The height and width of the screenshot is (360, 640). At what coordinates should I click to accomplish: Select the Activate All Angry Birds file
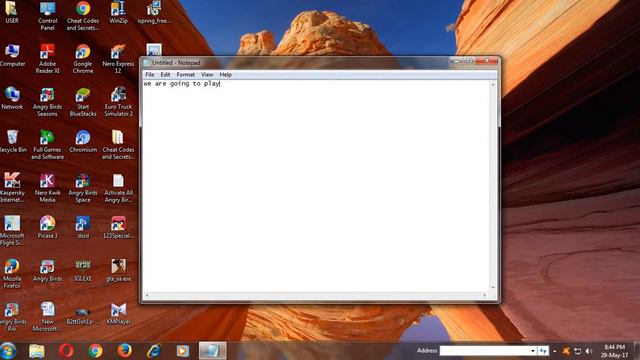click(x=118, y=188)
